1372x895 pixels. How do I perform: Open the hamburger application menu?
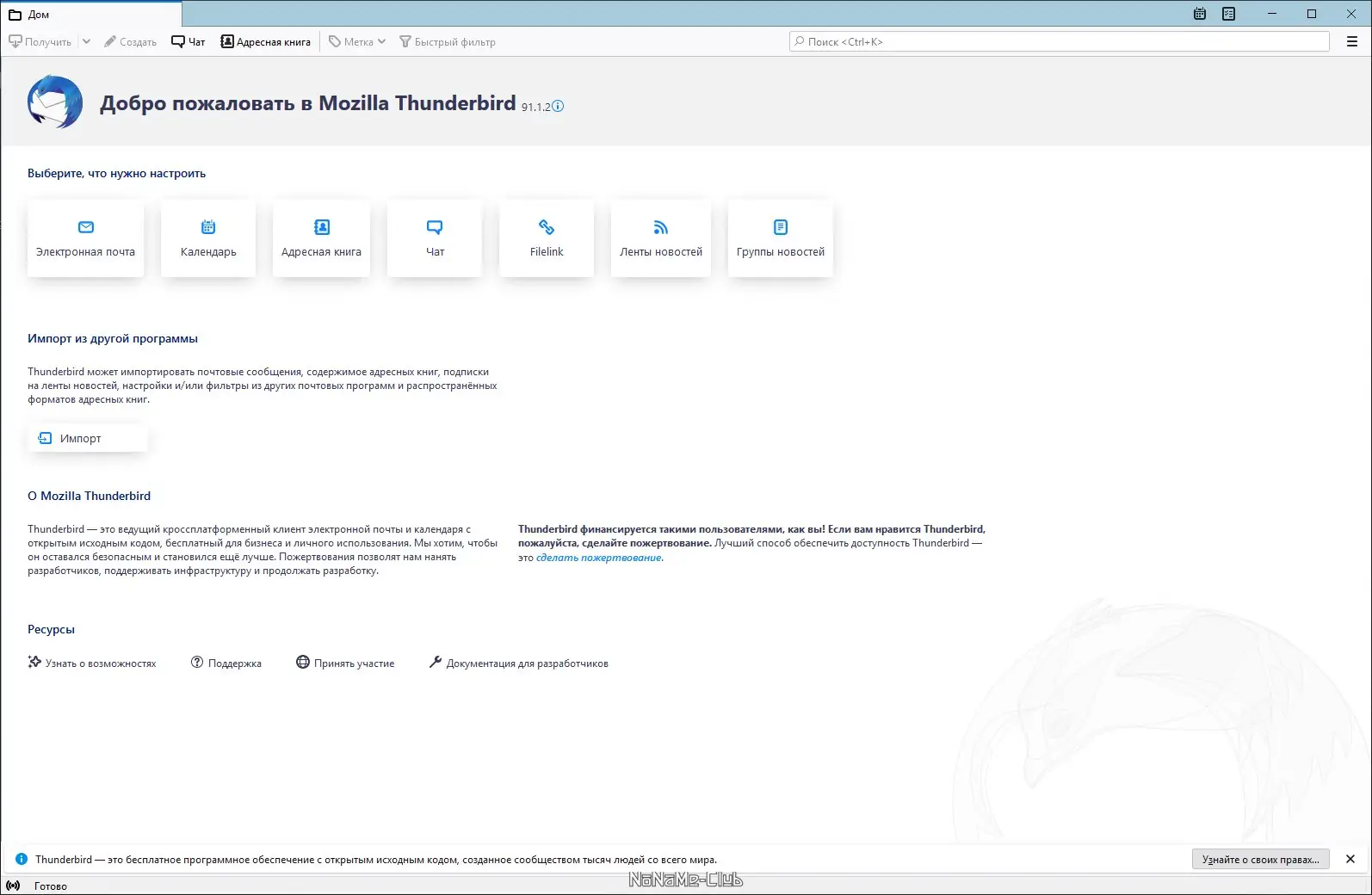pyautogui.click(x=1352, y=41)
